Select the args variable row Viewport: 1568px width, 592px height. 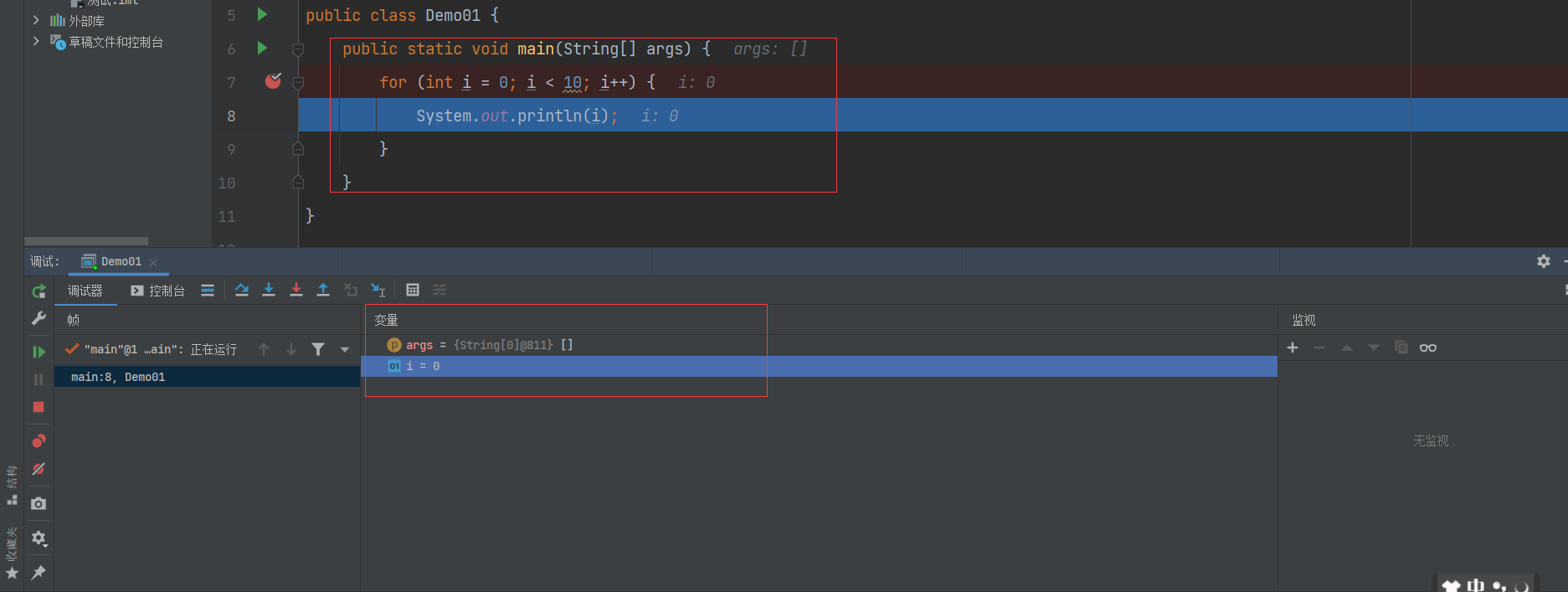coord(820,345)
